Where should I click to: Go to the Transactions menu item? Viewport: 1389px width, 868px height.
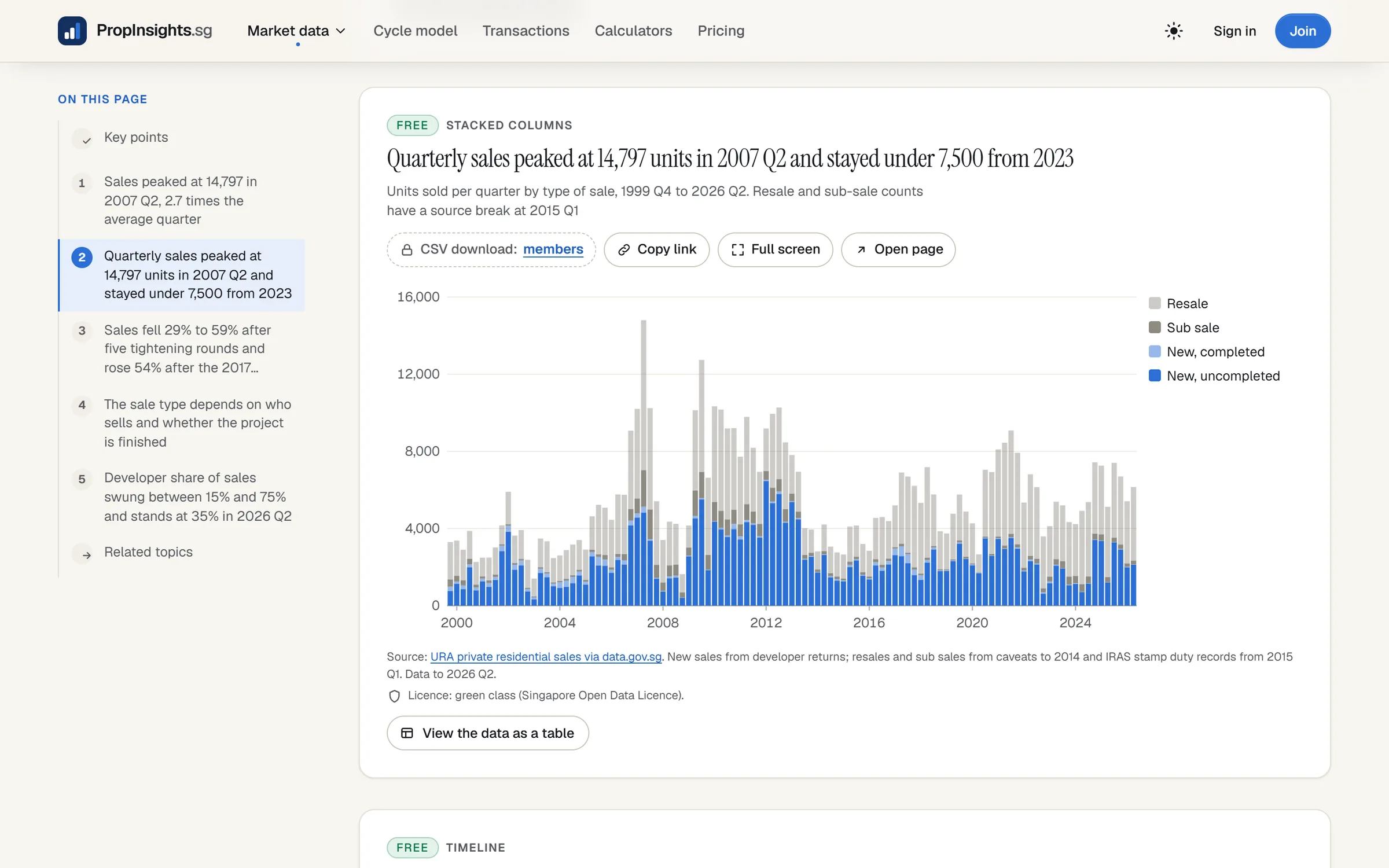click(526, 31)
